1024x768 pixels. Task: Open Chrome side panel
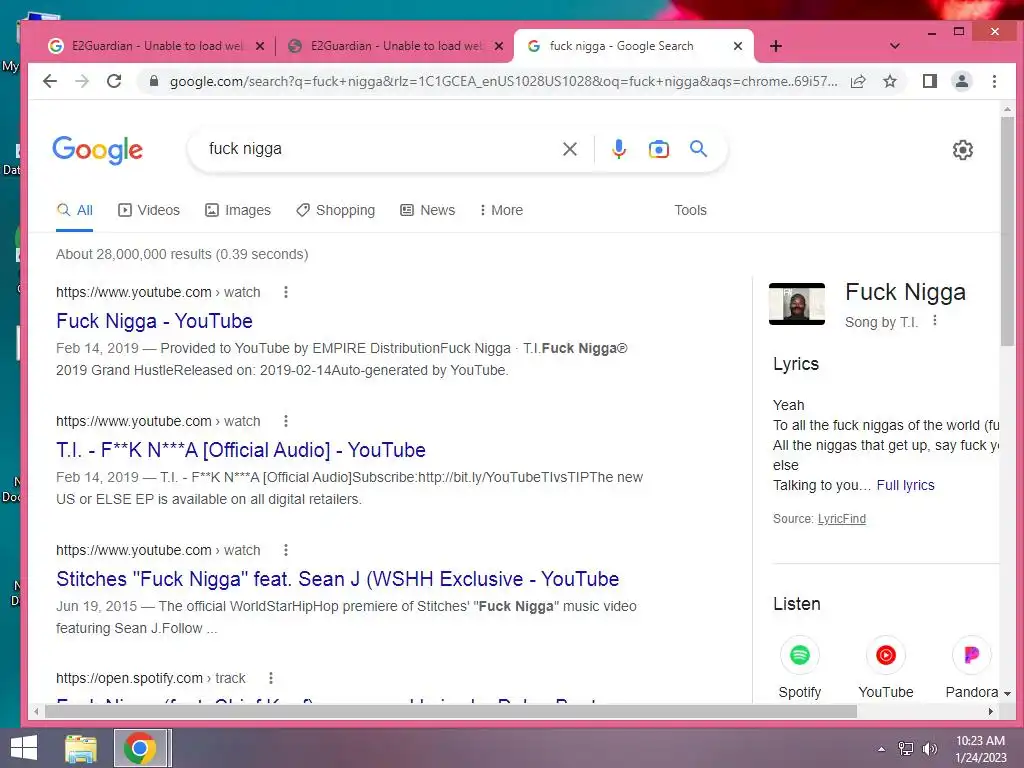(x=929, y=81)
